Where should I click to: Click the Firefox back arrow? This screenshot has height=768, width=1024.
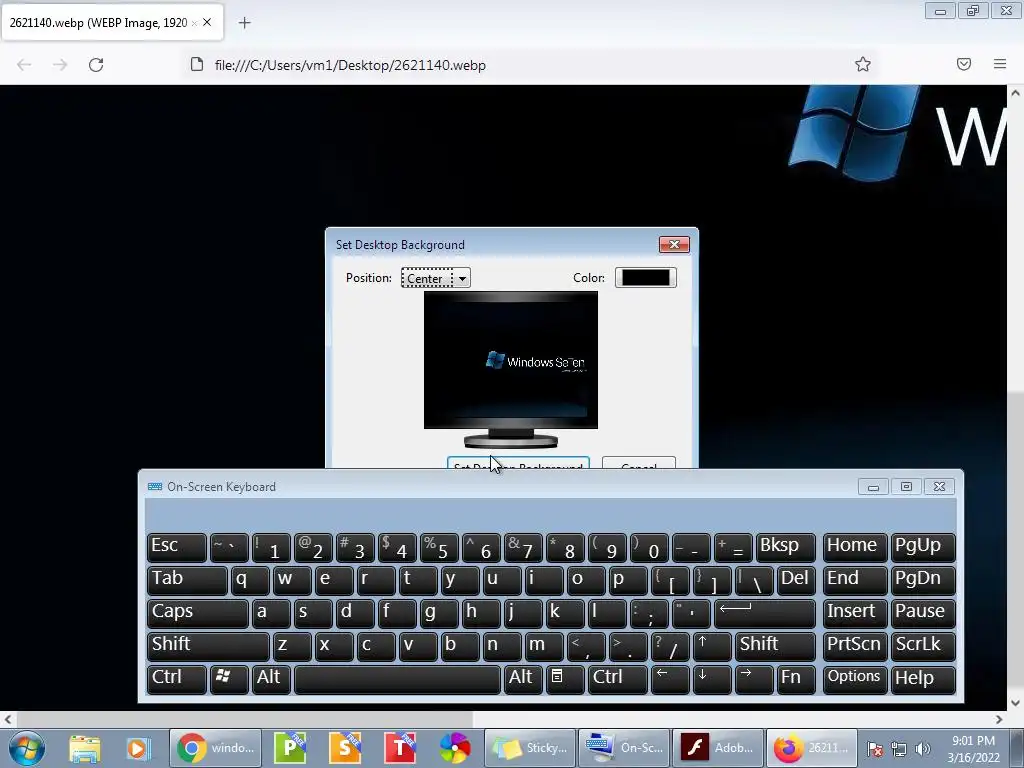(24, 65)
